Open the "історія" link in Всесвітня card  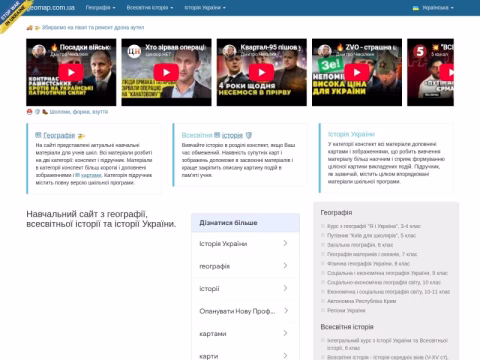tap(232, 135)
